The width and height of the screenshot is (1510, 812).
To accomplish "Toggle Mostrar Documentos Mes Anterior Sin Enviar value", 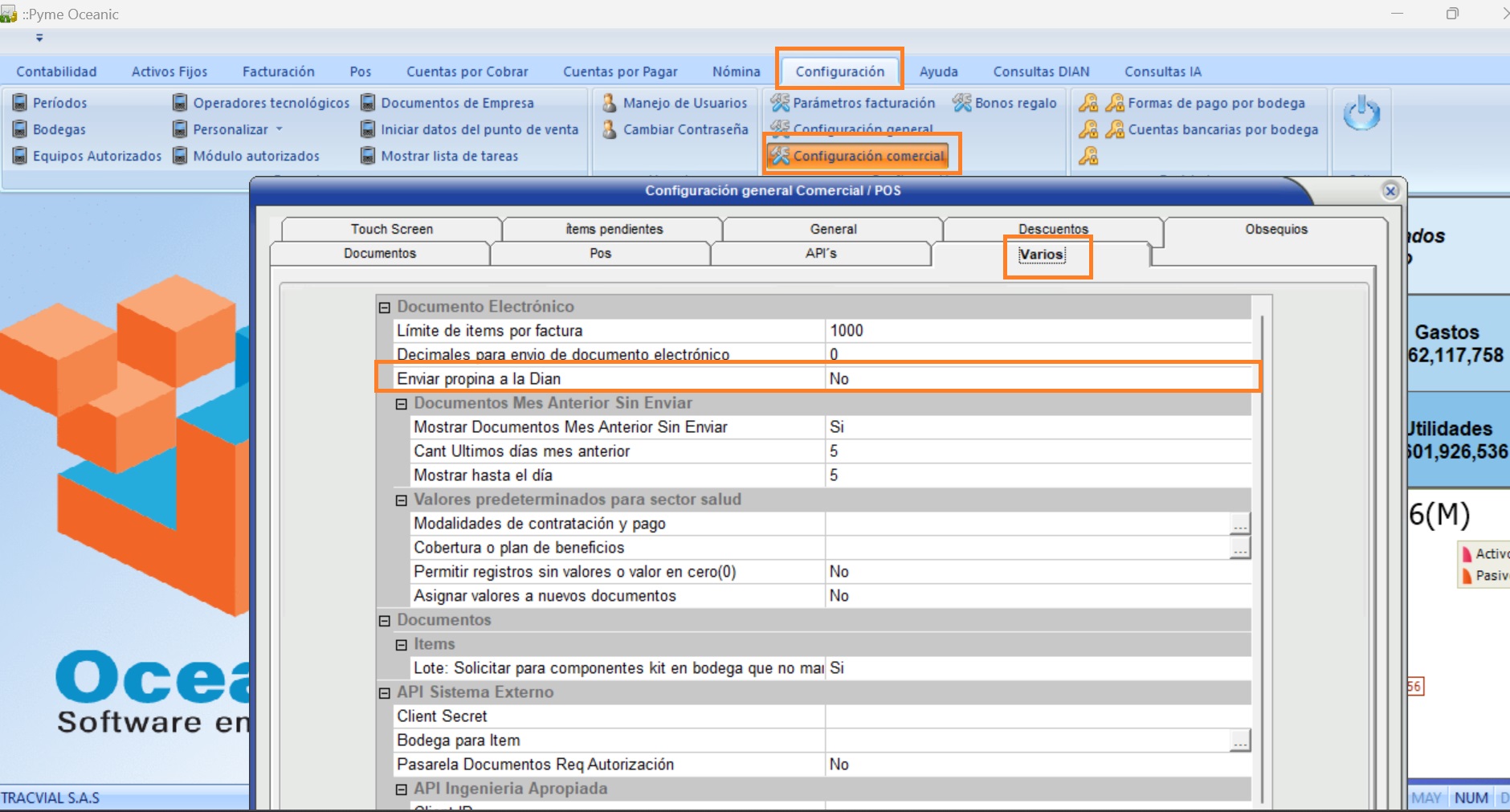I will 1036,427.
